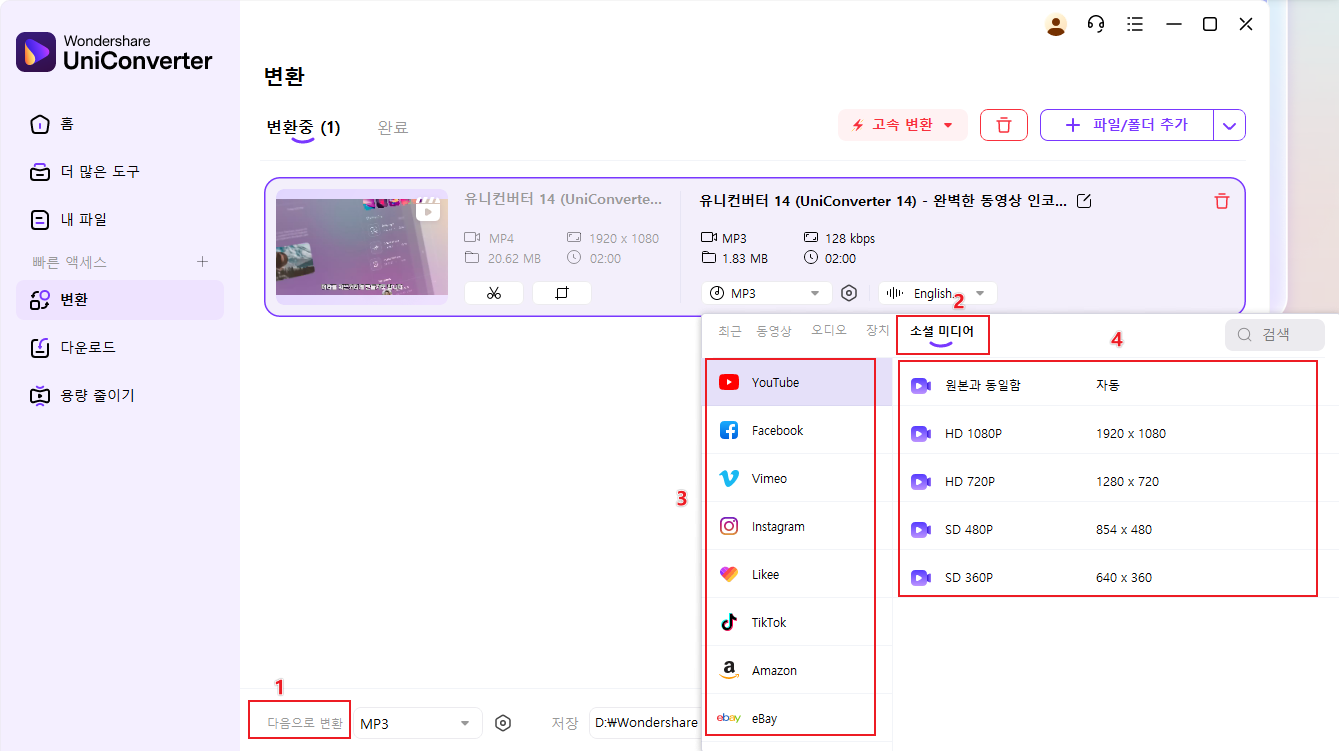Click the save path D:\Wondershare field
Screen dimensions: 1339x751
645,723
